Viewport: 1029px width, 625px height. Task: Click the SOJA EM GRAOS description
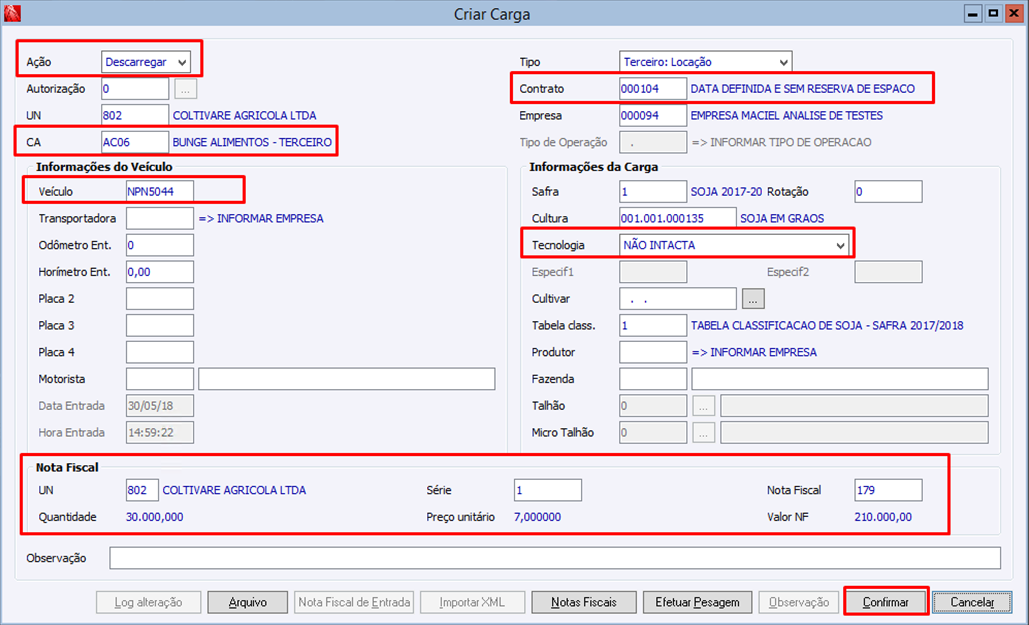tap(782, 219)
